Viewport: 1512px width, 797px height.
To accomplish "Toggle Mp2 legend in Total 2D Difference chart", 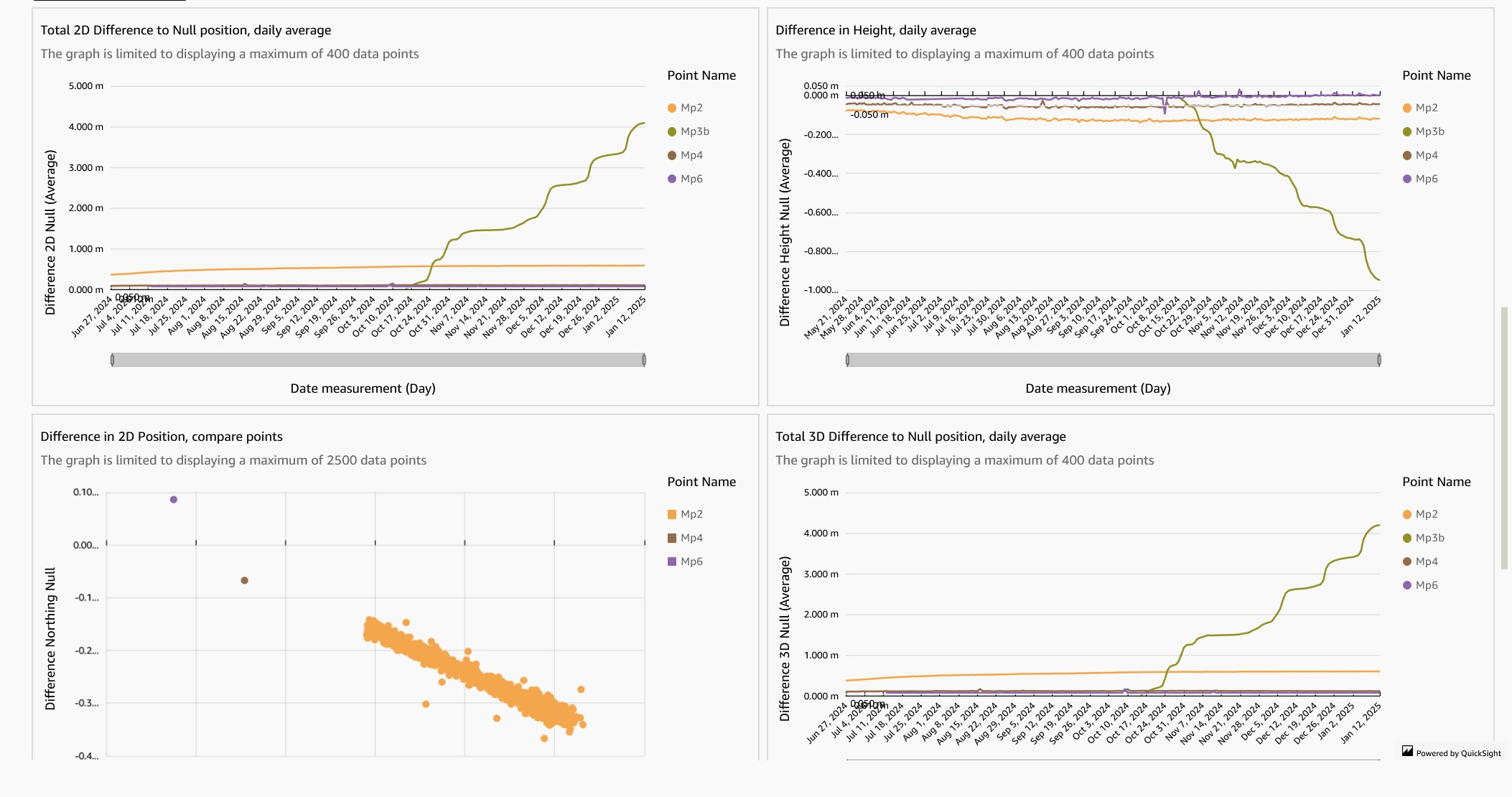I will click(691, 108).
